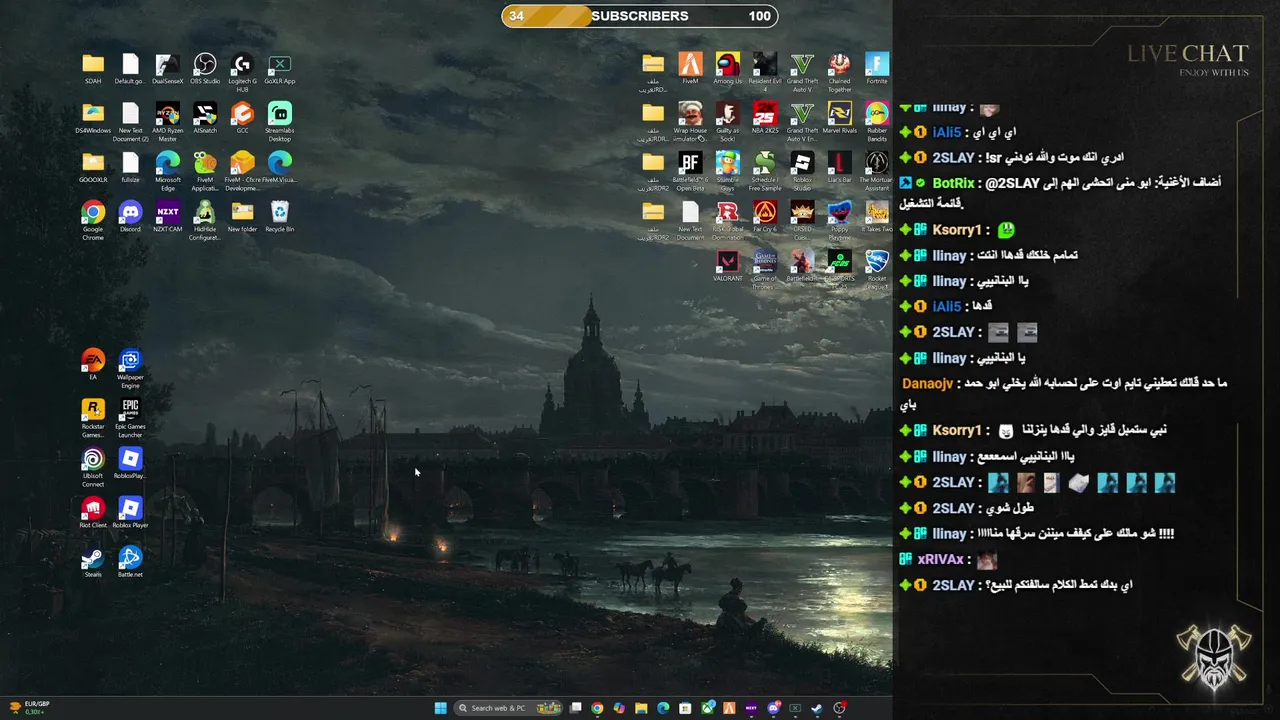
Task: Open Task View on the taskbar
Action: [x=575, y=708]
